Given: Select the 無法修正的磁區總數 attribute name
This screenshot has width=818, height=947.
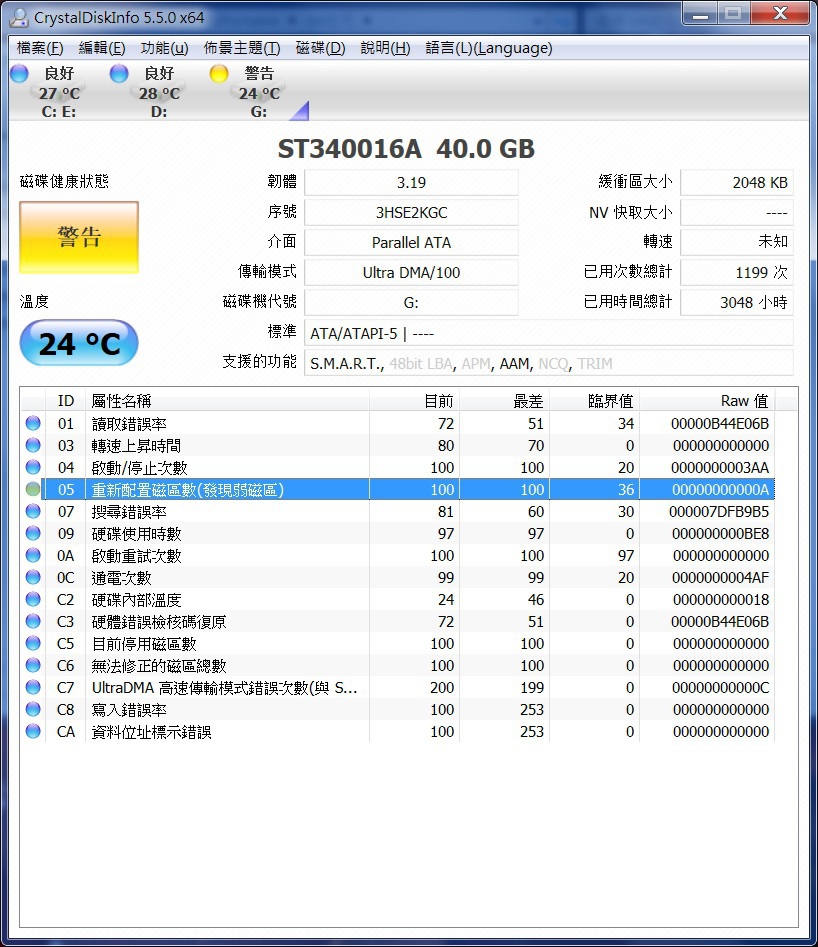Looking at the screenshot, I should pyautogui.click(x=159, y=666).
